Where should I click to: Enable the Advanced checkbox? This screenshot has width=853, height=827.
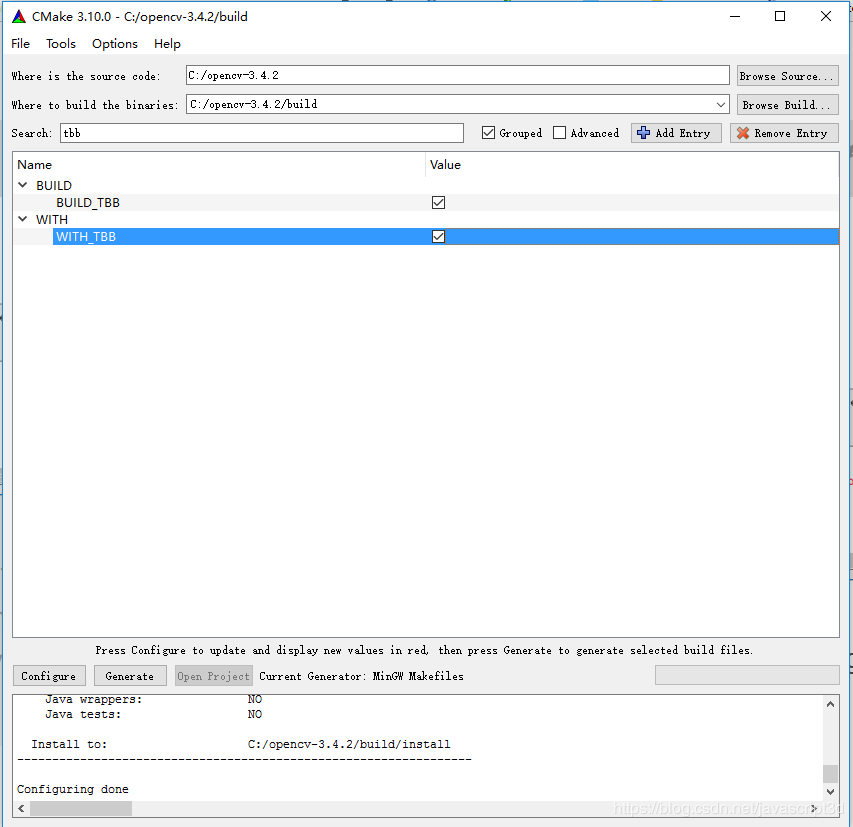(x=559, y=133)
